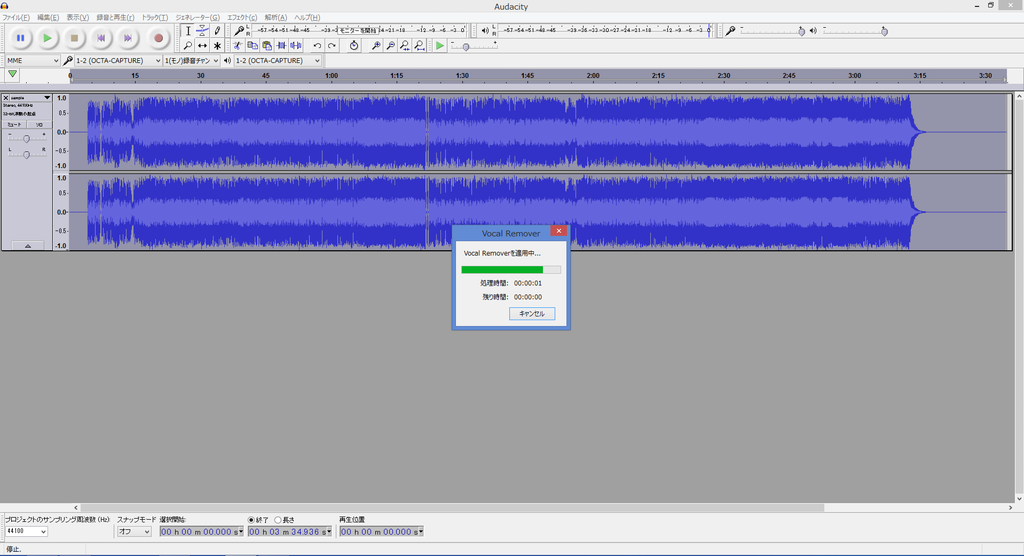Click the Redo arrow icon
Image resolution: width=1024 pixels, height=556 pixels.
(332, 46)
